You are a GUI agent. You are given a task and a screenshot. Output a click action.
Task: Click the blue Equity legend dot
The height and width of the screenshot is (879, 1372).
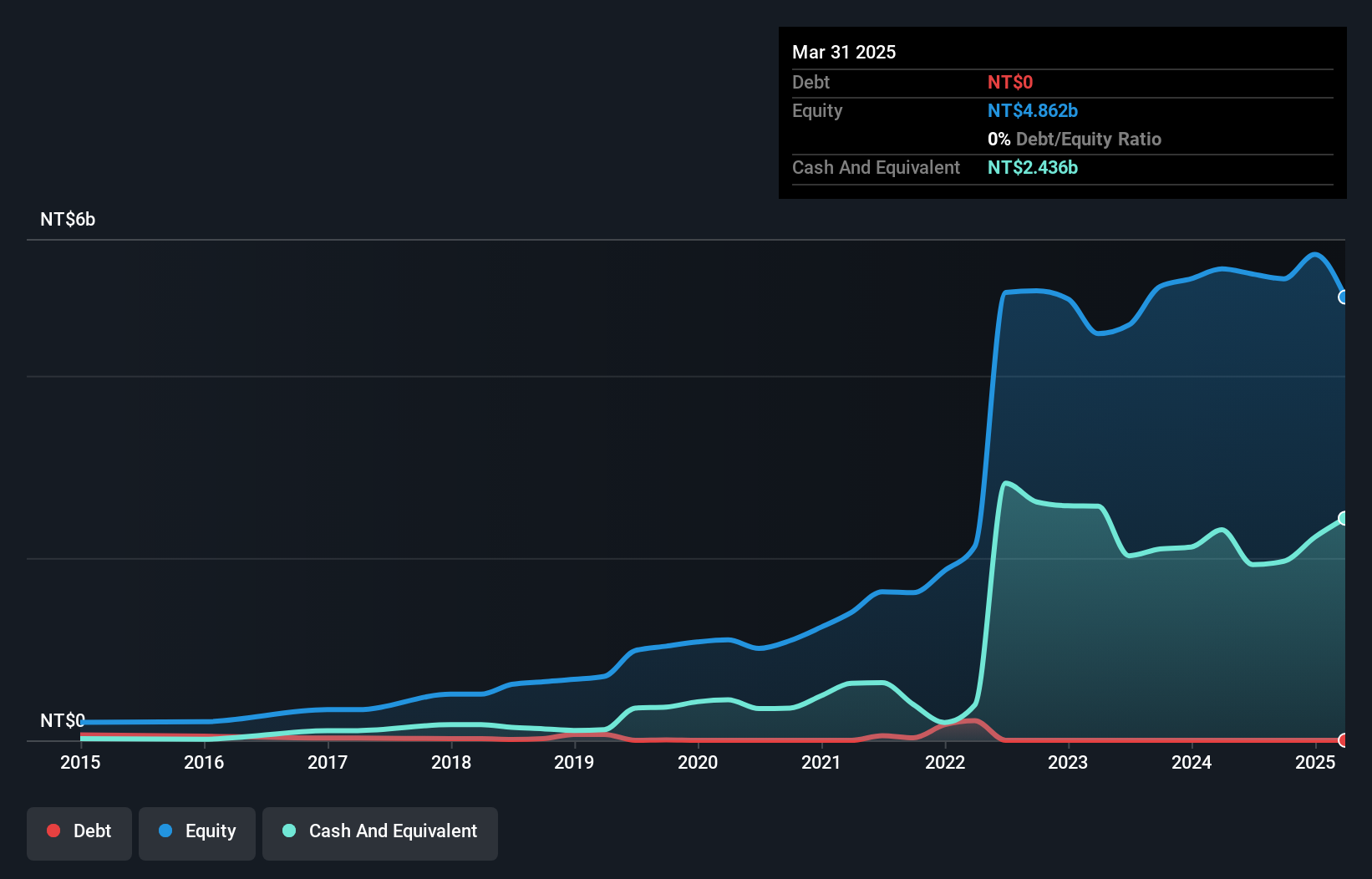[x=165, y=831]
